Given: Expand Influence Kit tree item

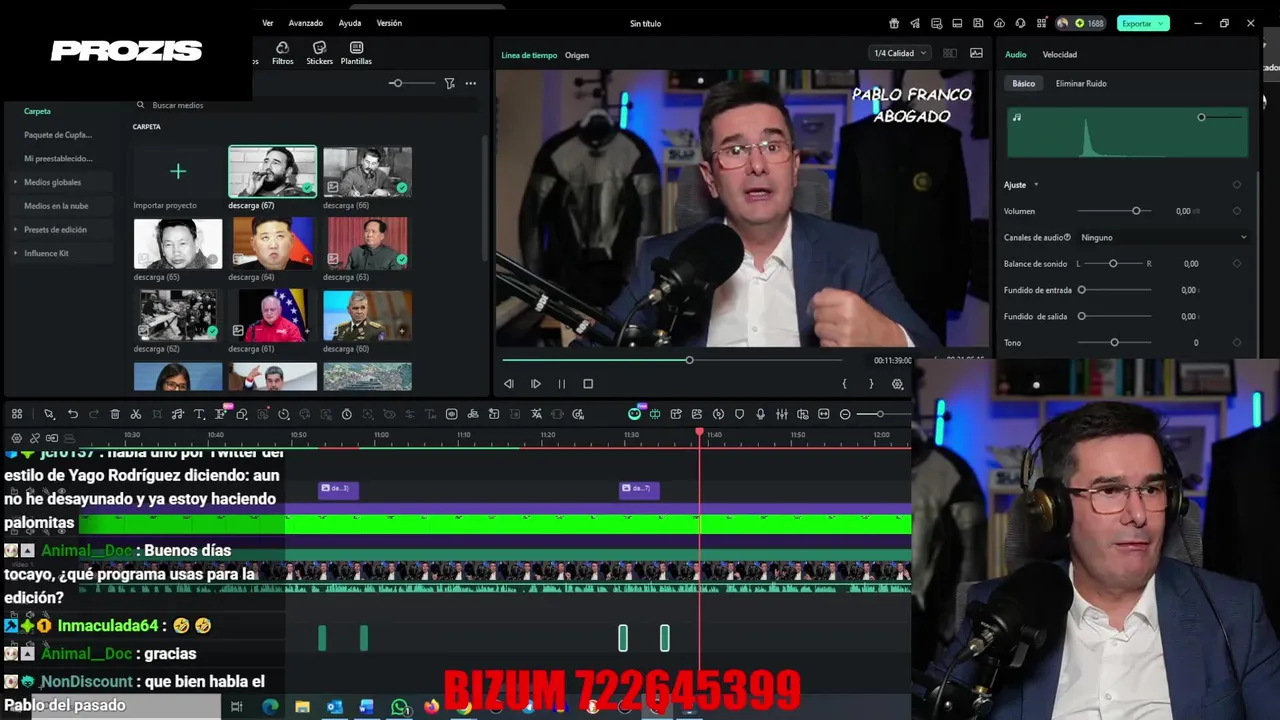Looking at the screenshot, I should pyautogui.click(x=15, y=253).
